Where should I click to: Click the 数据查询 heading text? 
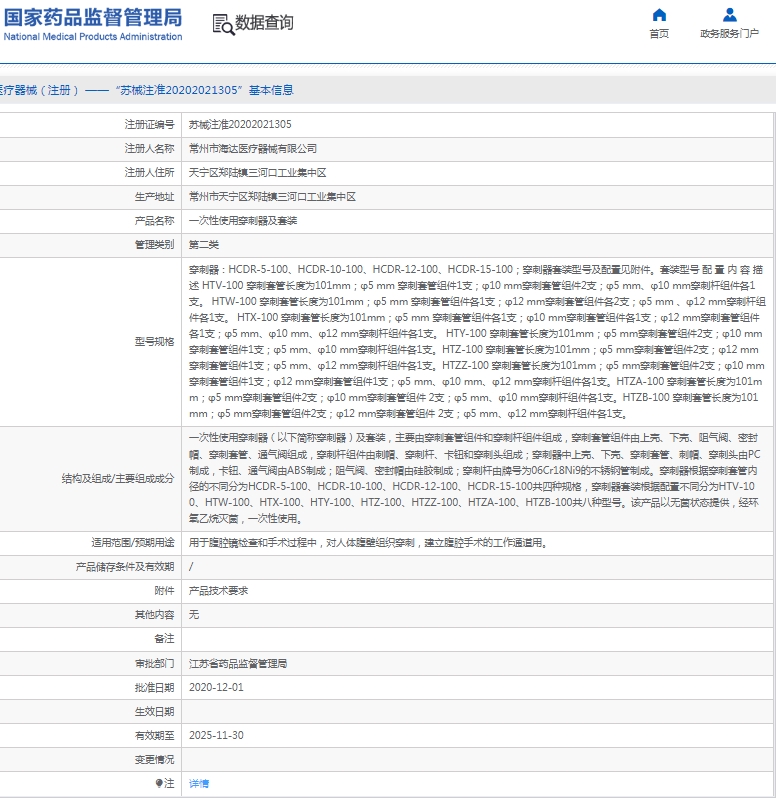tap(264, 23)
